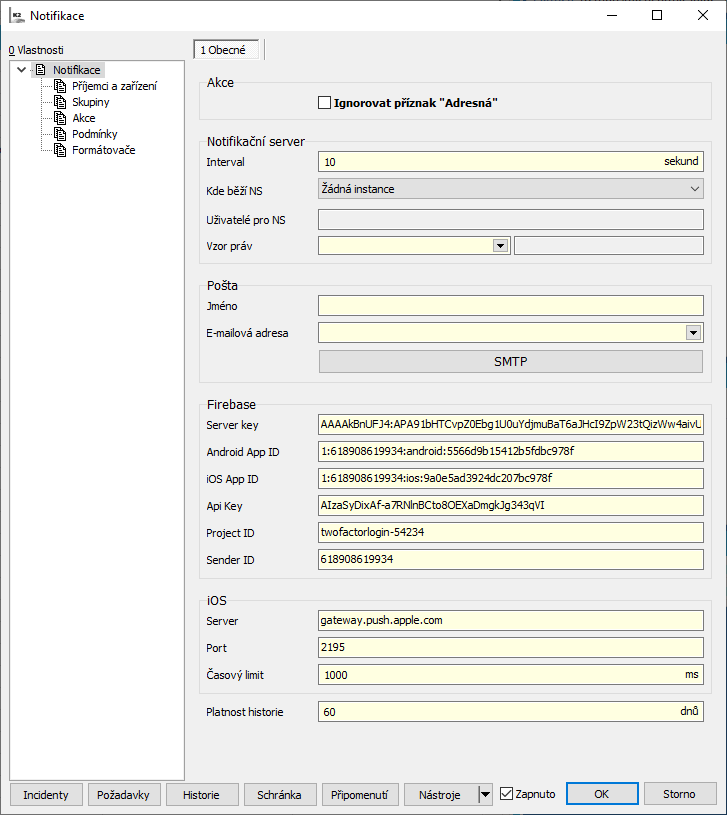This screenshot has width=727, height=815.
Task: Open the Nástroje dropdown arrow
Action: point(485,794)
